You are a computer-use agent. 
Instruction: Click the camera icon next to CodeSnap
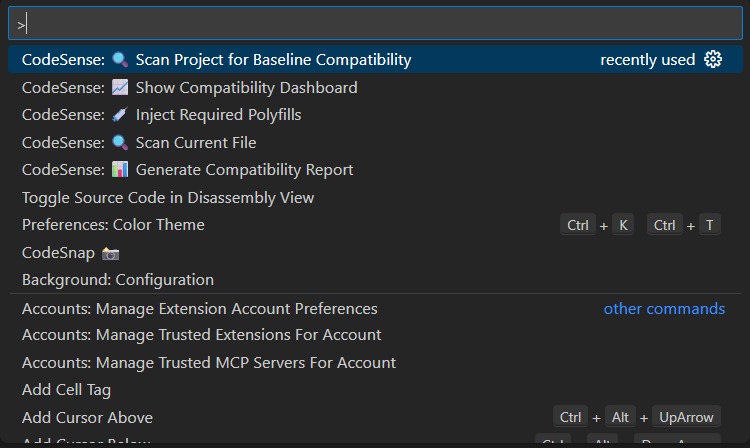click(110, 253)
